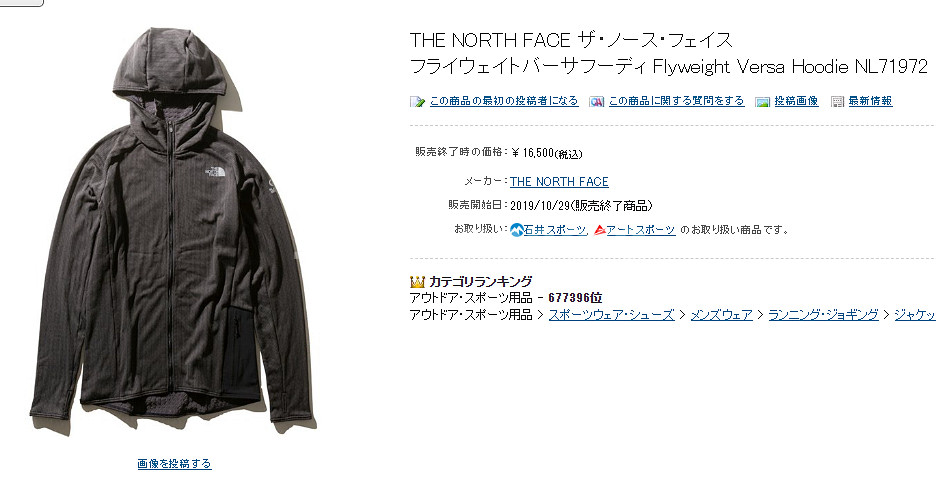Open the この商品の最初の投稿者になる link
This screenshot has height=485, width=936.
[504, 101]
